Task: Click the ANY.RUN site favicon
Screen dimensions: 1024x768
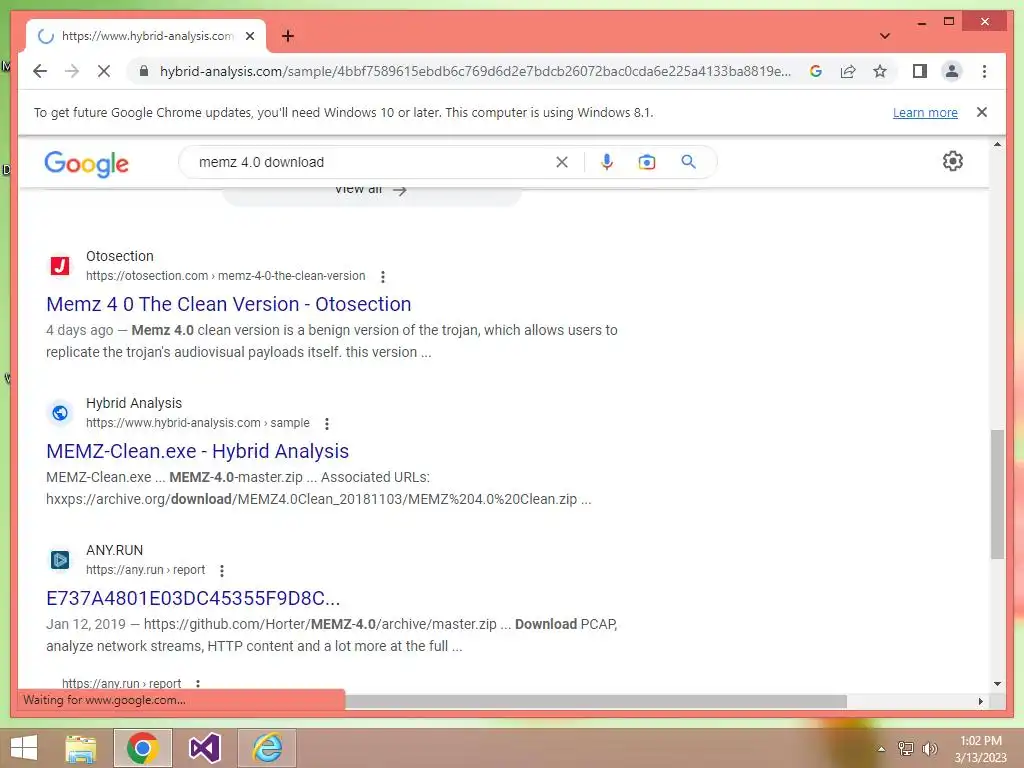Action: [60, 560]
